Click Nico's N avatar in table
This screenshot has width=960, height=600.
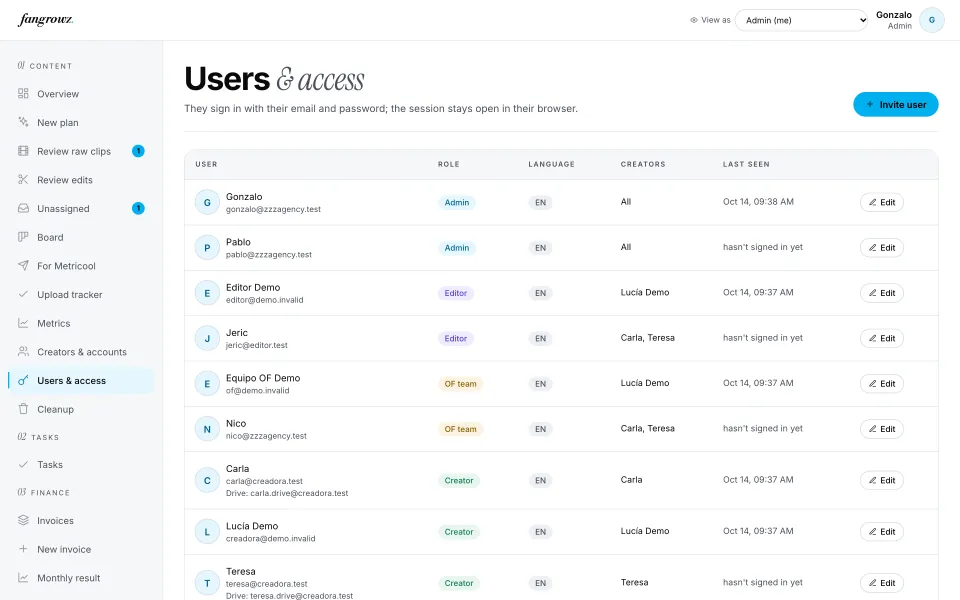[207, 429]
